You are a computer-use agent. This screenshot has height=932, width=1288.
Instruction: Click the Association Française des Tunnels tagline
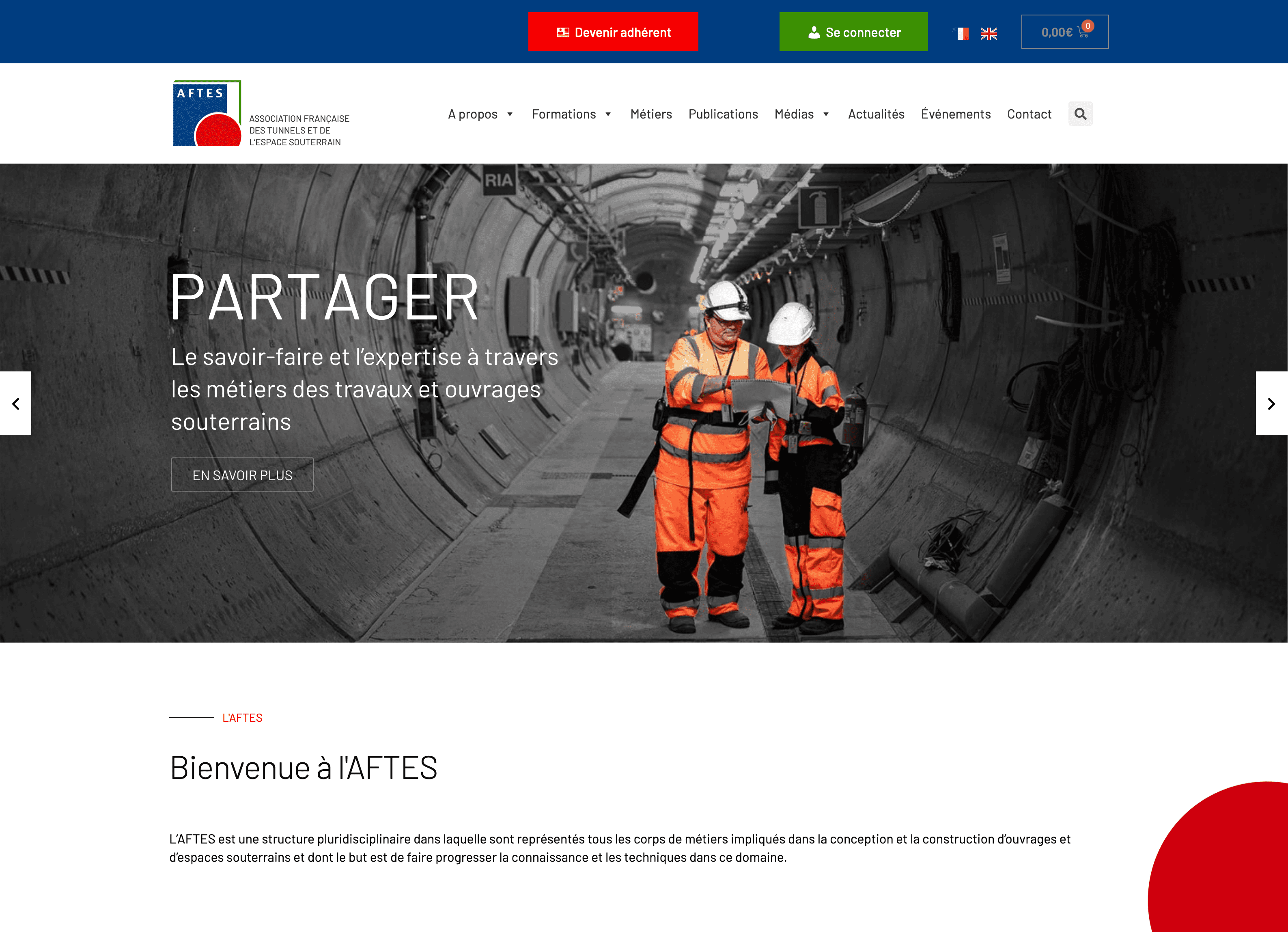click(x=299, y=130)
